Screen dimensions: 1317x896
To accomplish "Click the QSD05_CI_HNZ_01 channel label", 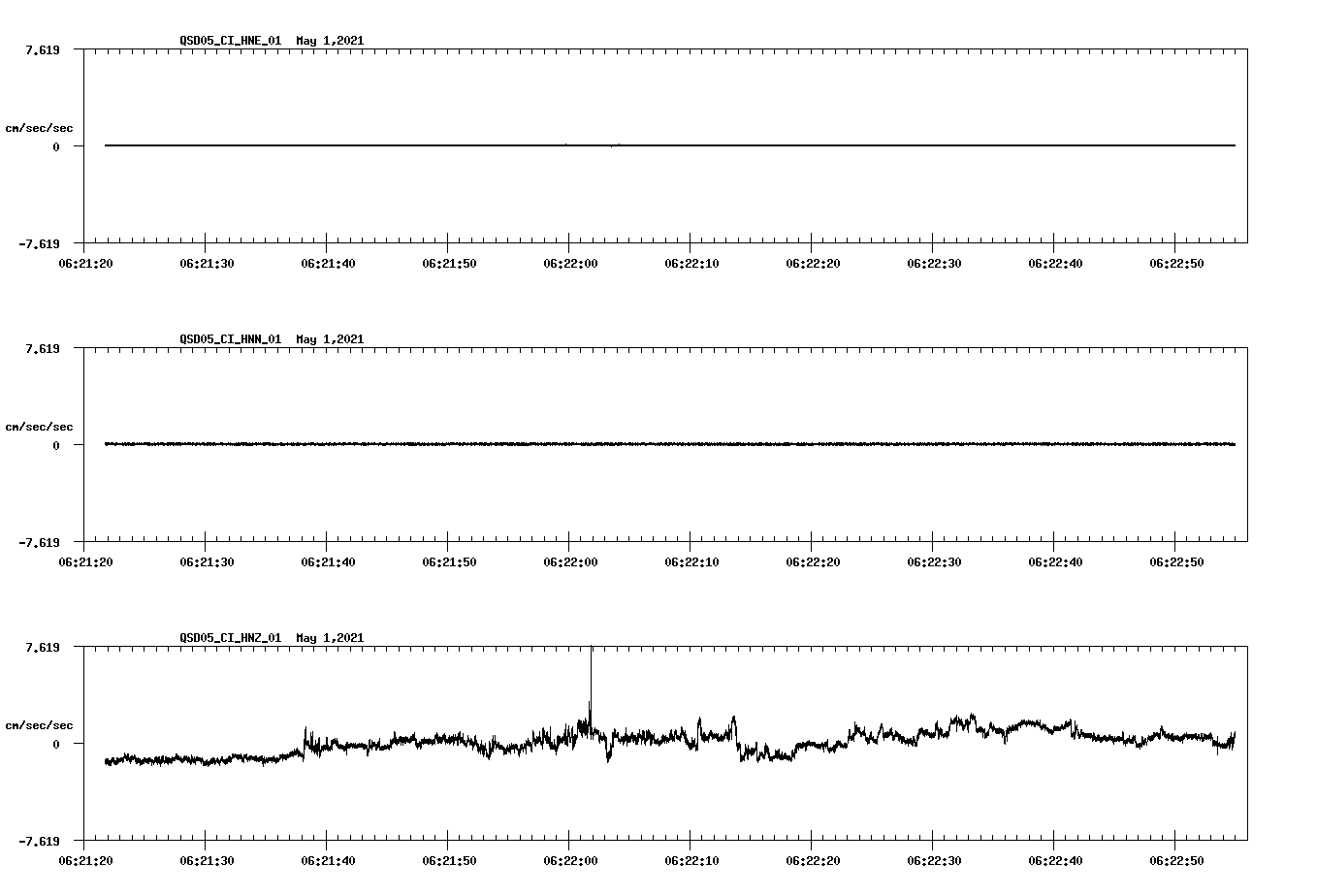I will pyautogui.click(x=230, y=639).
